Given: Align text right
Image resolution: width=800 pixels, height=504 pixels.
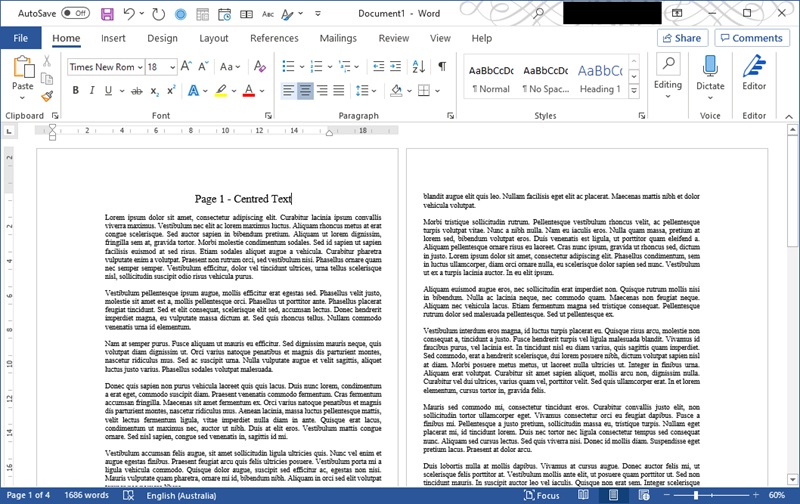Looking at the screenshot, I should (x=322, y=90).
